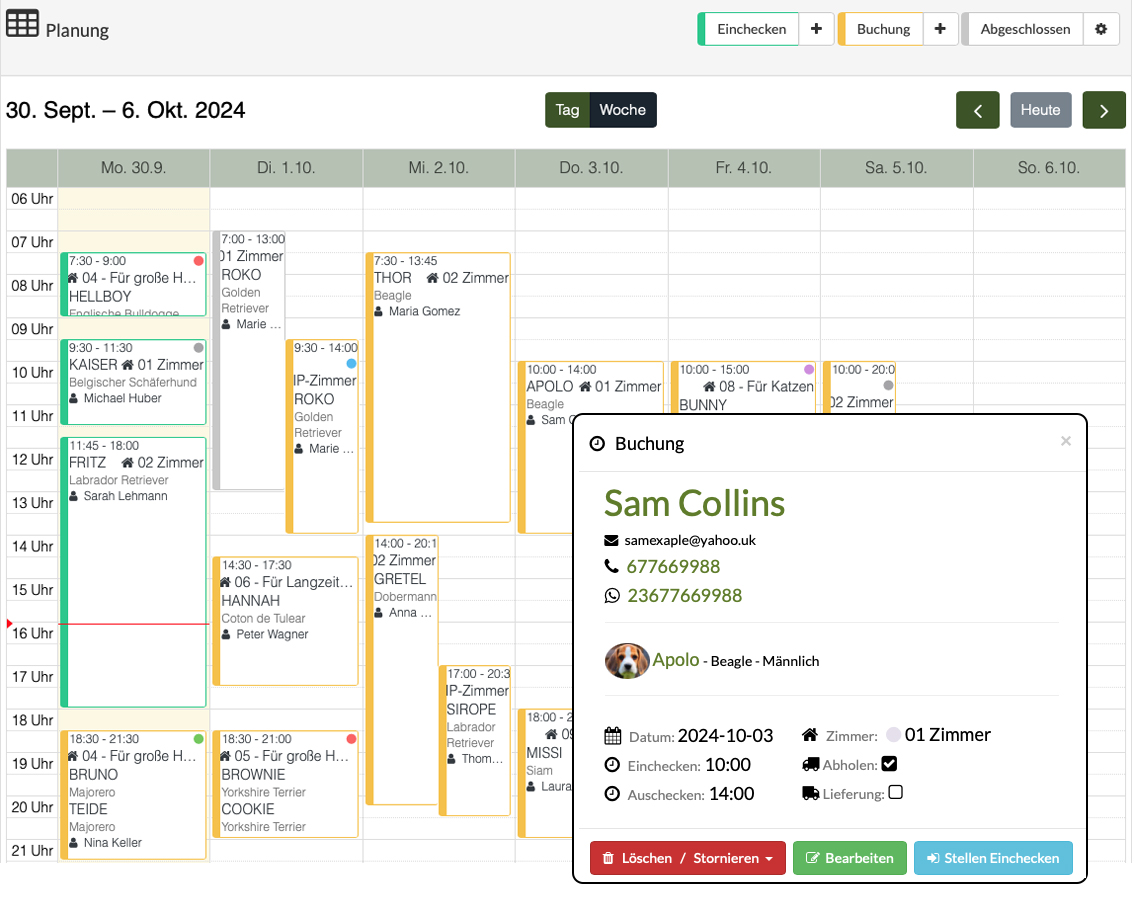This screenshot has height=909, width=1134.
Task: Check the Lieferung checkbox
Action: (895, 793)
